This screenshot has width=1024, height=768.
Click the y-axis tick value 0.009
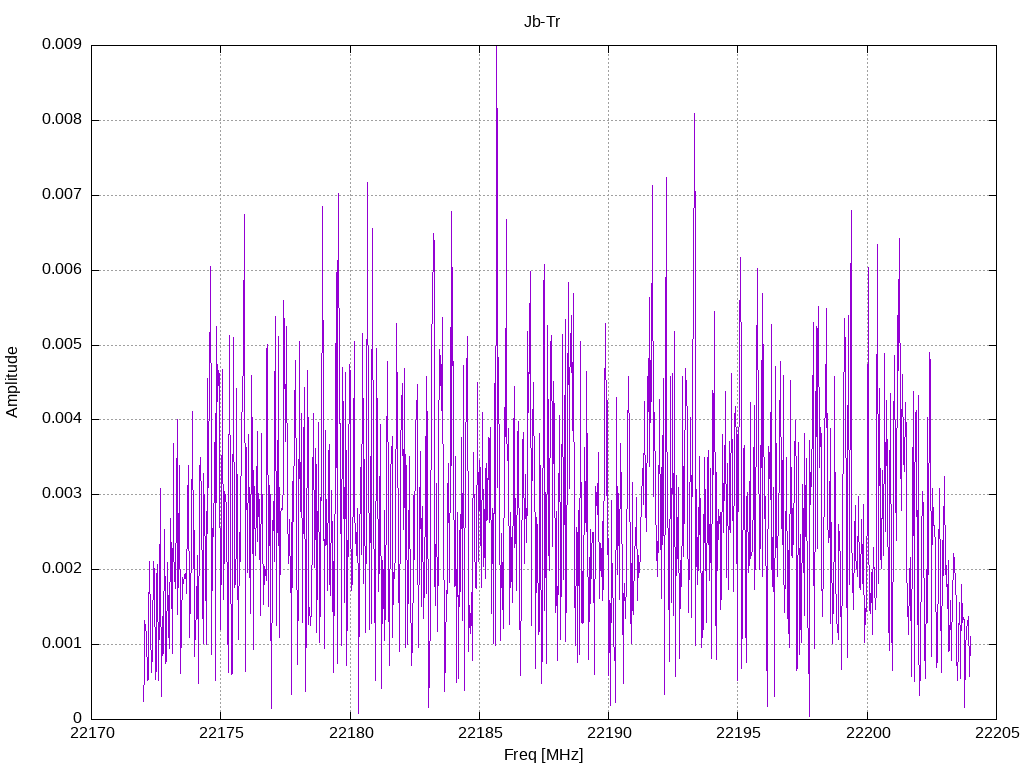click(x=61, y=44)
